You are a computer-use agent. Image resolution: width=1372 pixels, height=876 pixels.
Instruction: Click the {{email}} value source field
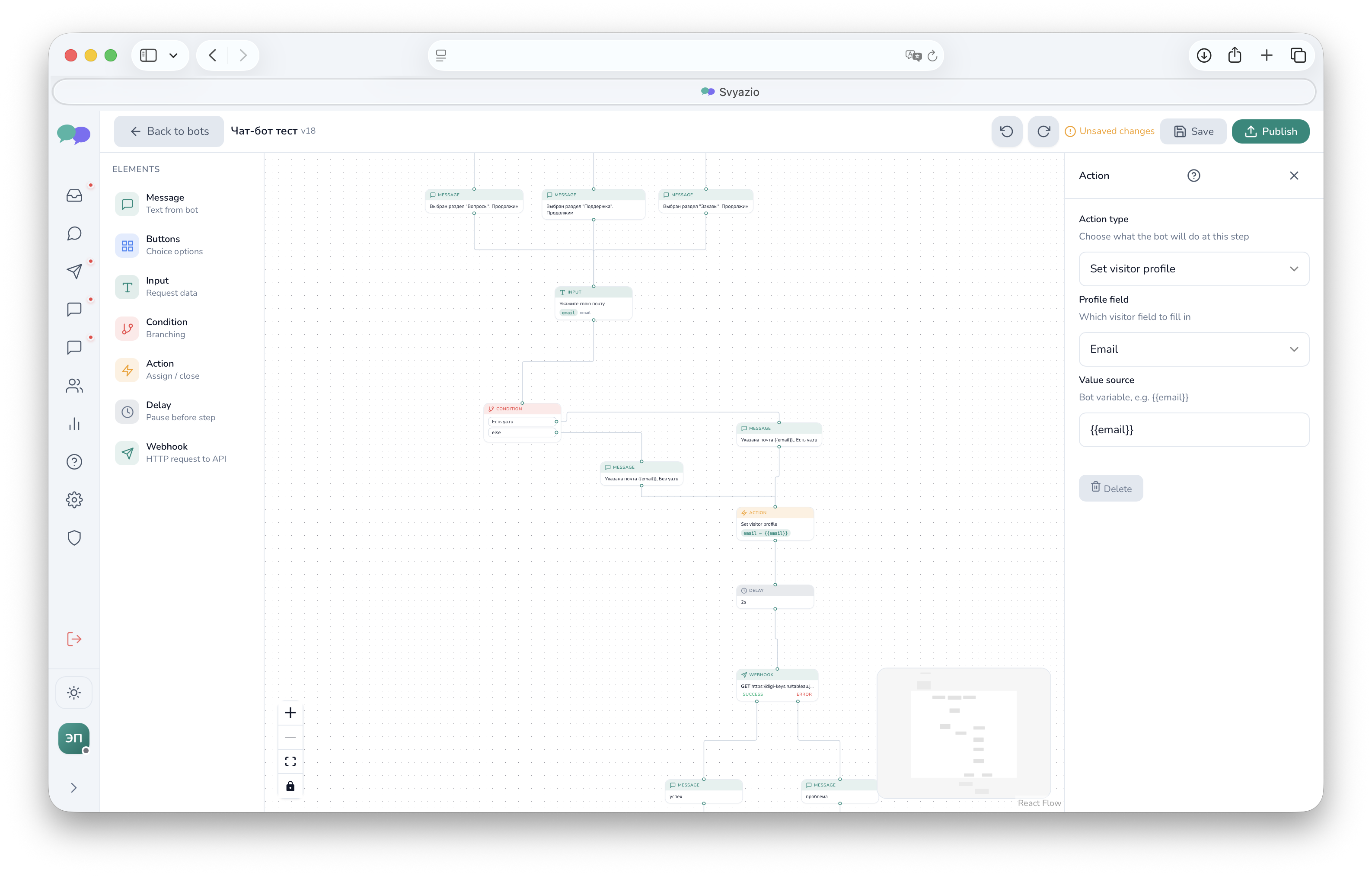point(1193,430)
